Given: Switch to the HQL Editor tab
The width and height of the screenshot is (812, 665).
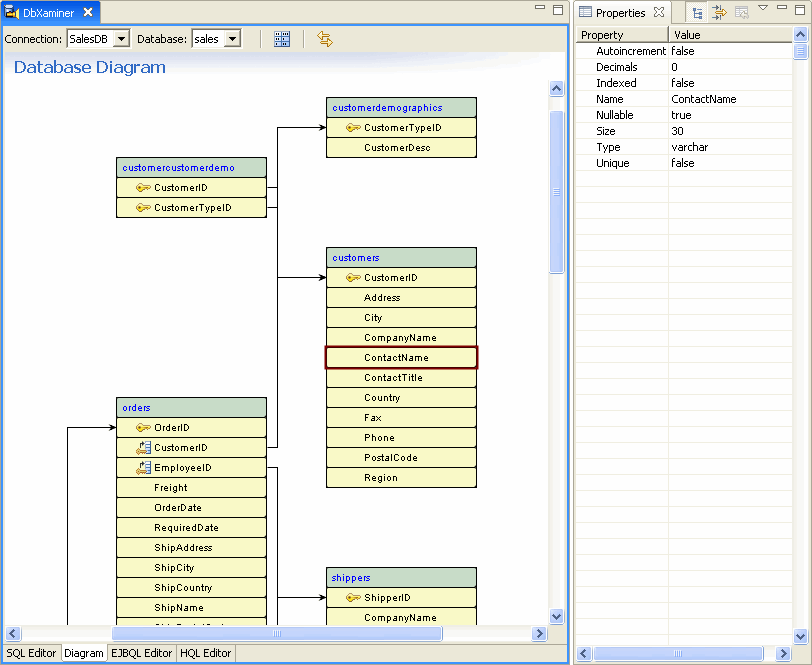Looking at the screenshot, I should coord(205,653).
